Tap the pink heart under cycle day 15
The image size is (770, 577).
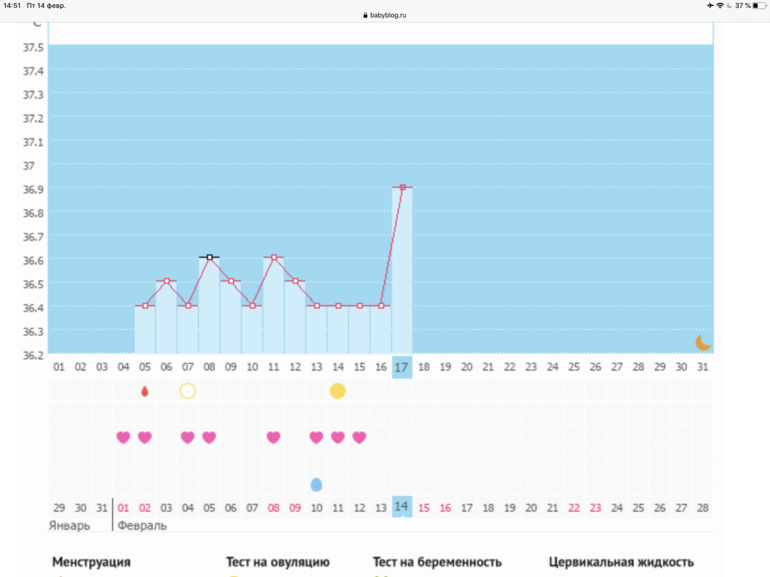click(x=359, y=437)
